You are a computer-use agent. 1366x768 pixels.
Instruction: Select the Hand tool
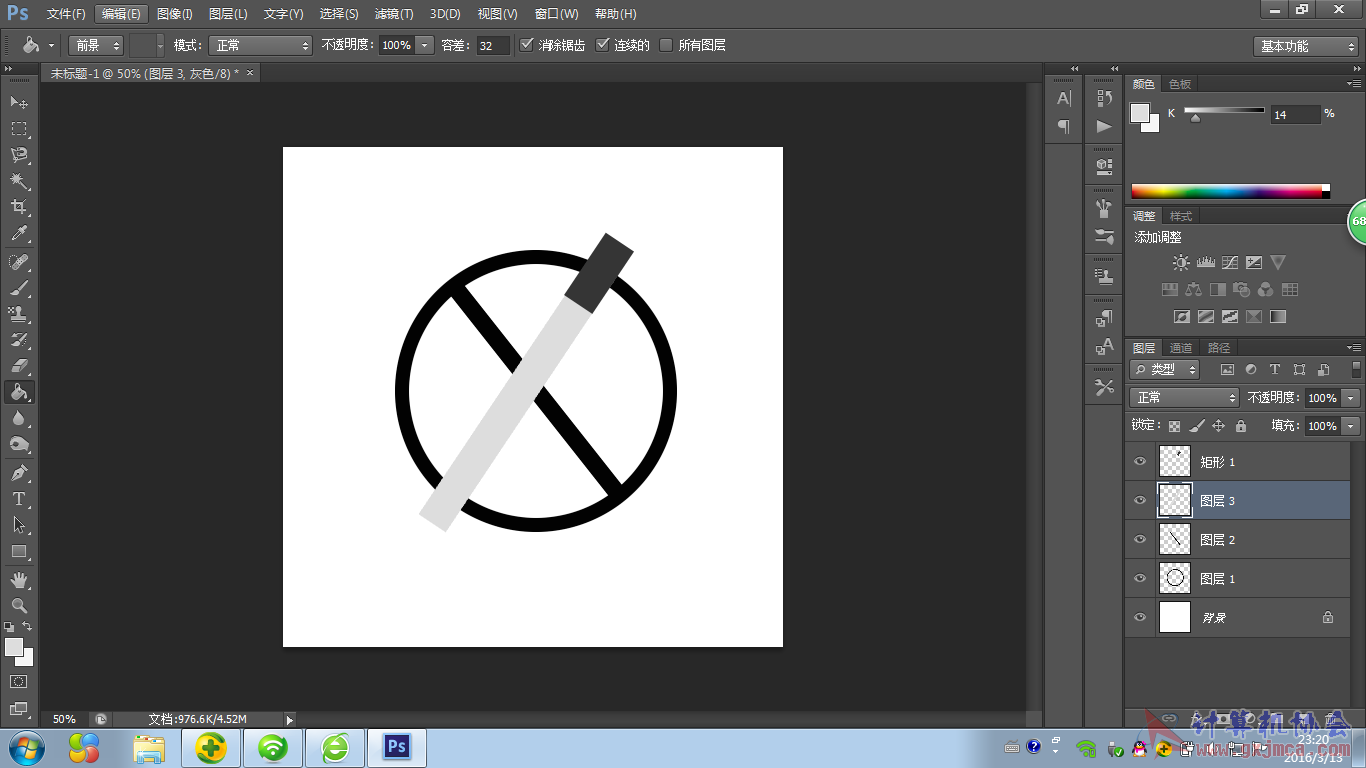[x=19, y=580]
